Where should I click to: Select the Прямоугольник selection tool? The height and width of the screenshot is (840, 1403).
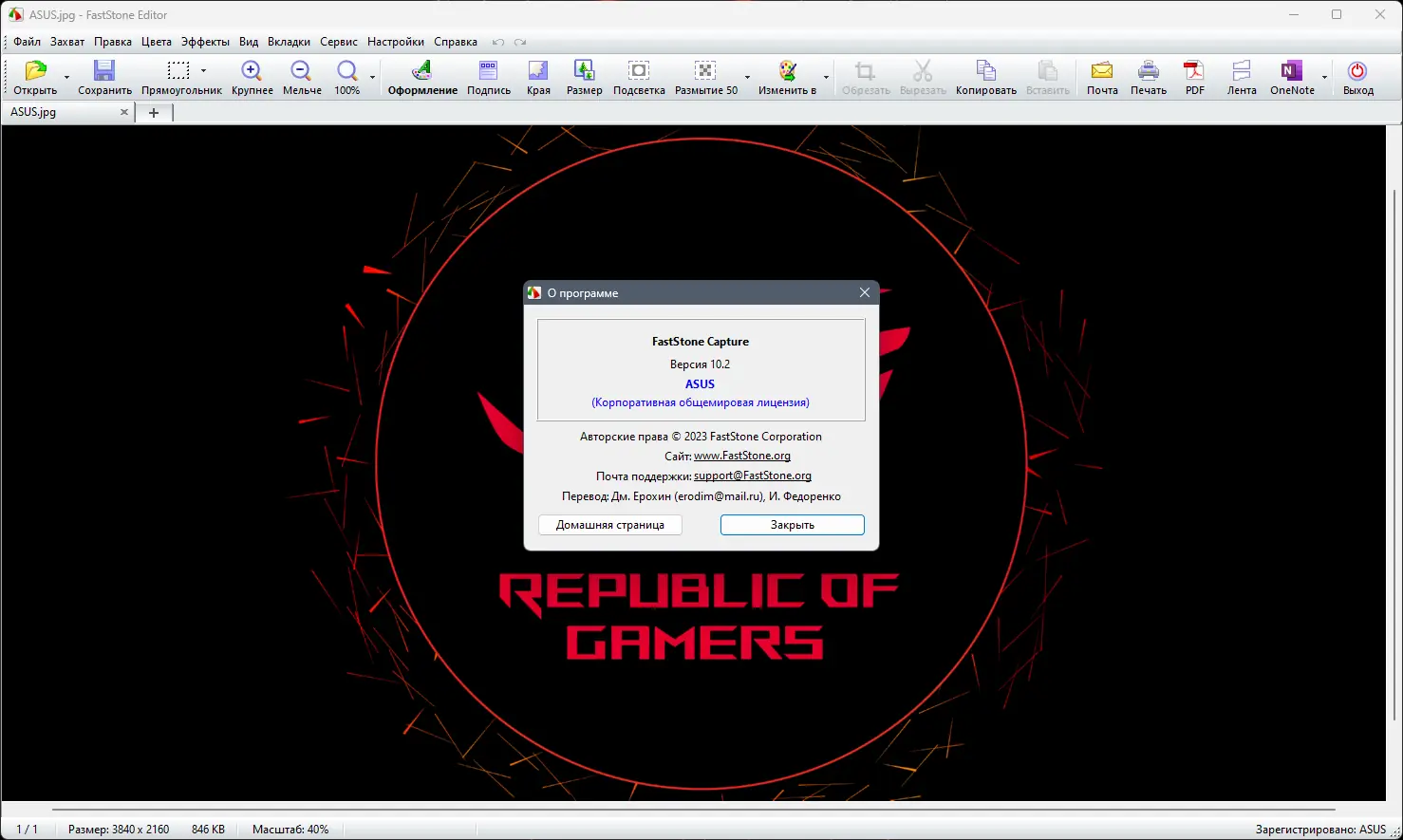[x=178, y=71]
